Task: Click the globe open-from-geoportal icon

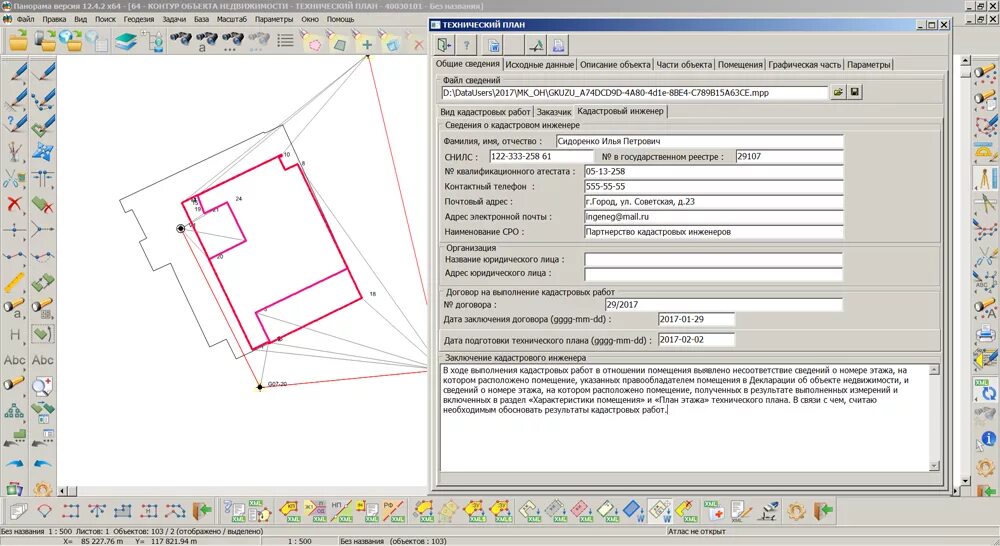Action: [71, 42]
